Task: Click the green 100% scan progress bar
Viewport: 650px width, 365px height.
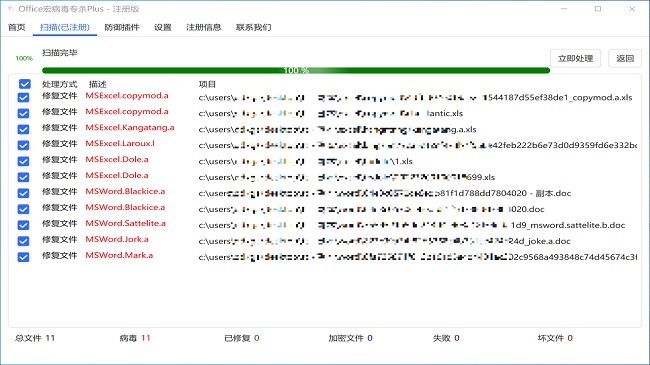Action: [x=296, y=71]
